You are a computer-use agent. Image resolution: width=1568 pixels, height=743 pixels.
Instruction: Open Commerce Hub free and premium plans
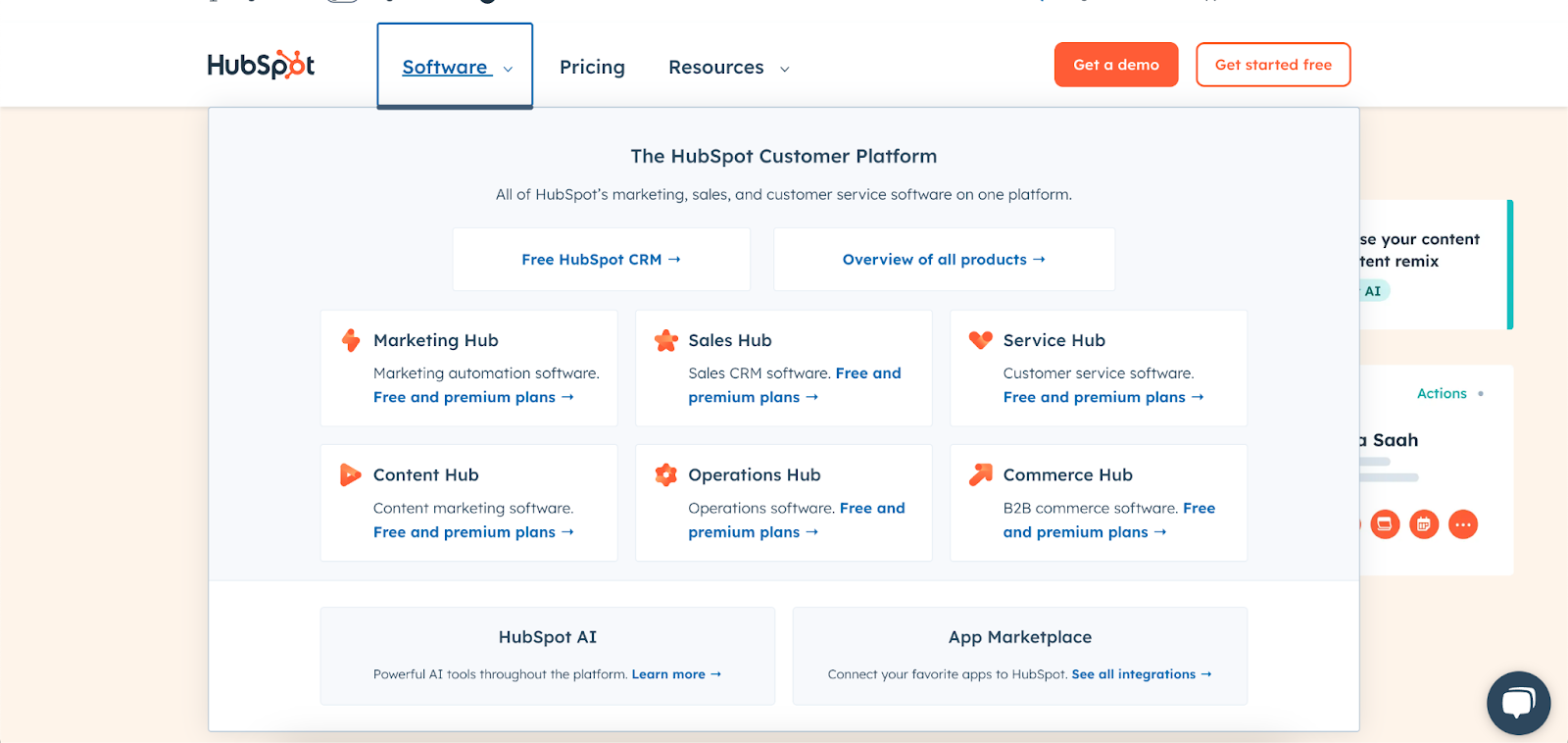pos(1109,520)
